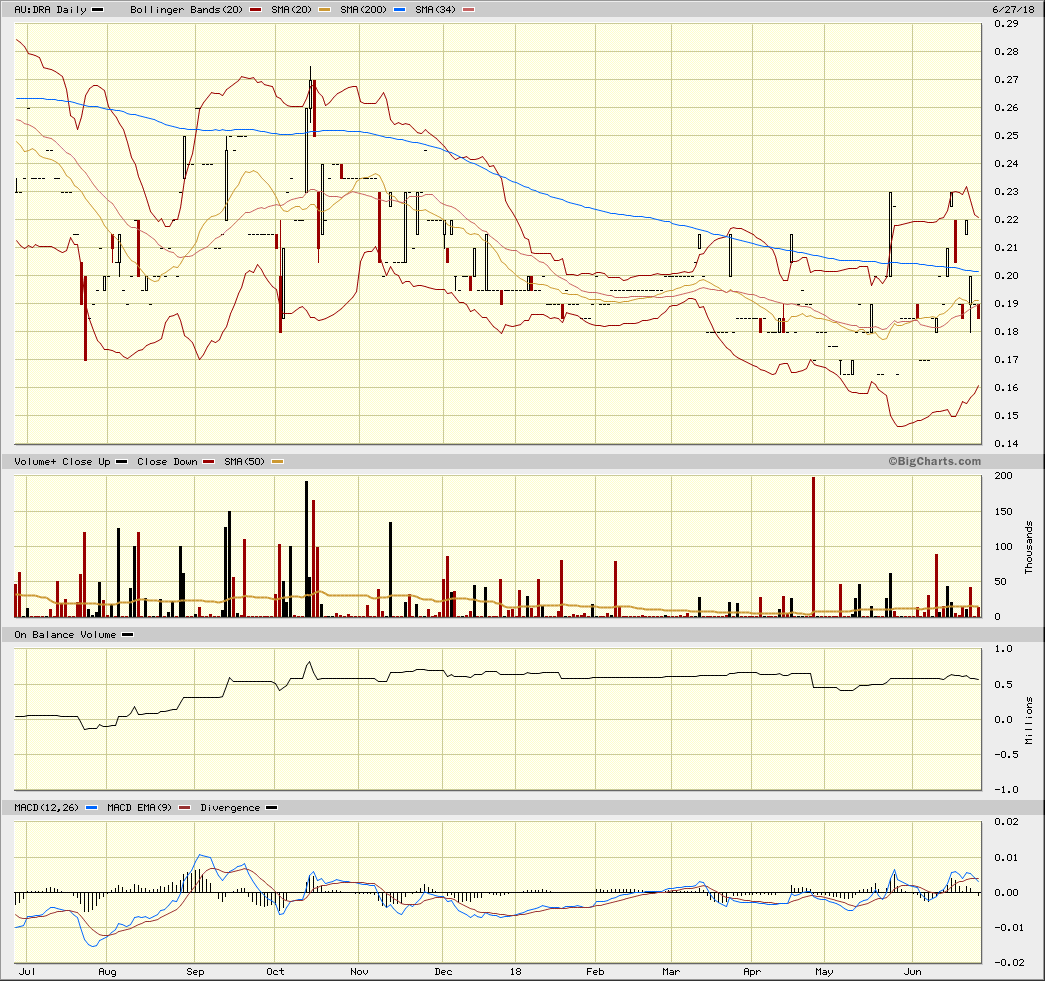Click the Jun month axis label
The width and height of the screenshot is (1045, 981).
(x=912, y=972)
